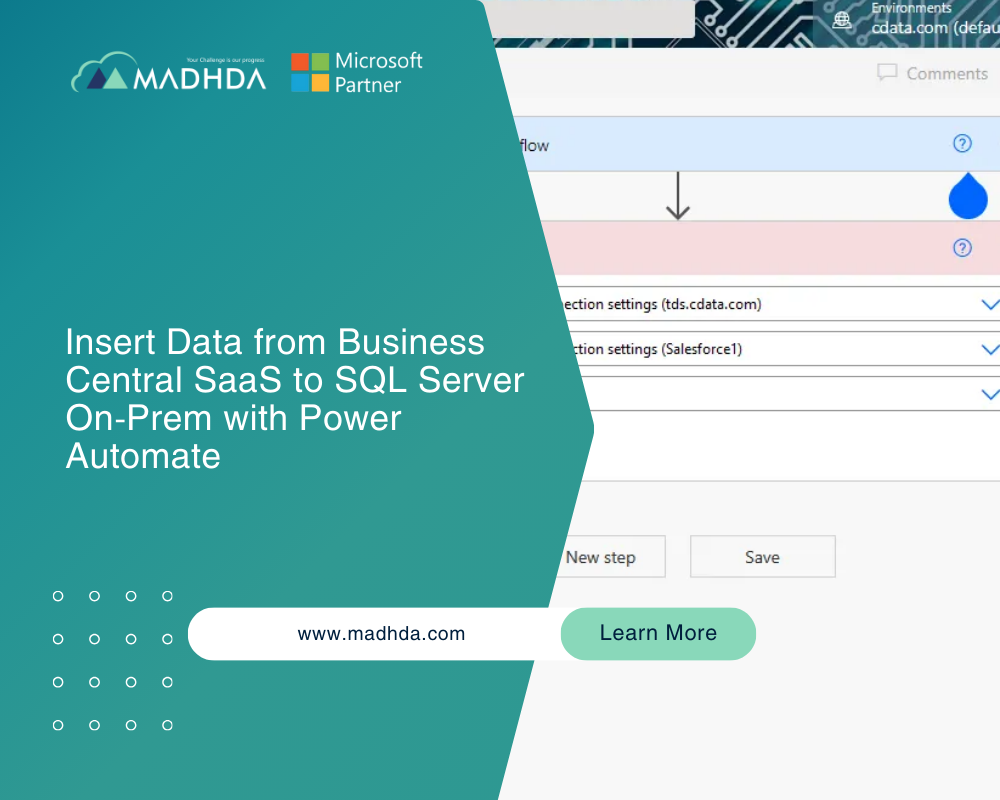
Task: Open the cdata.com environment selector
Action: click(x=935, y=27)
